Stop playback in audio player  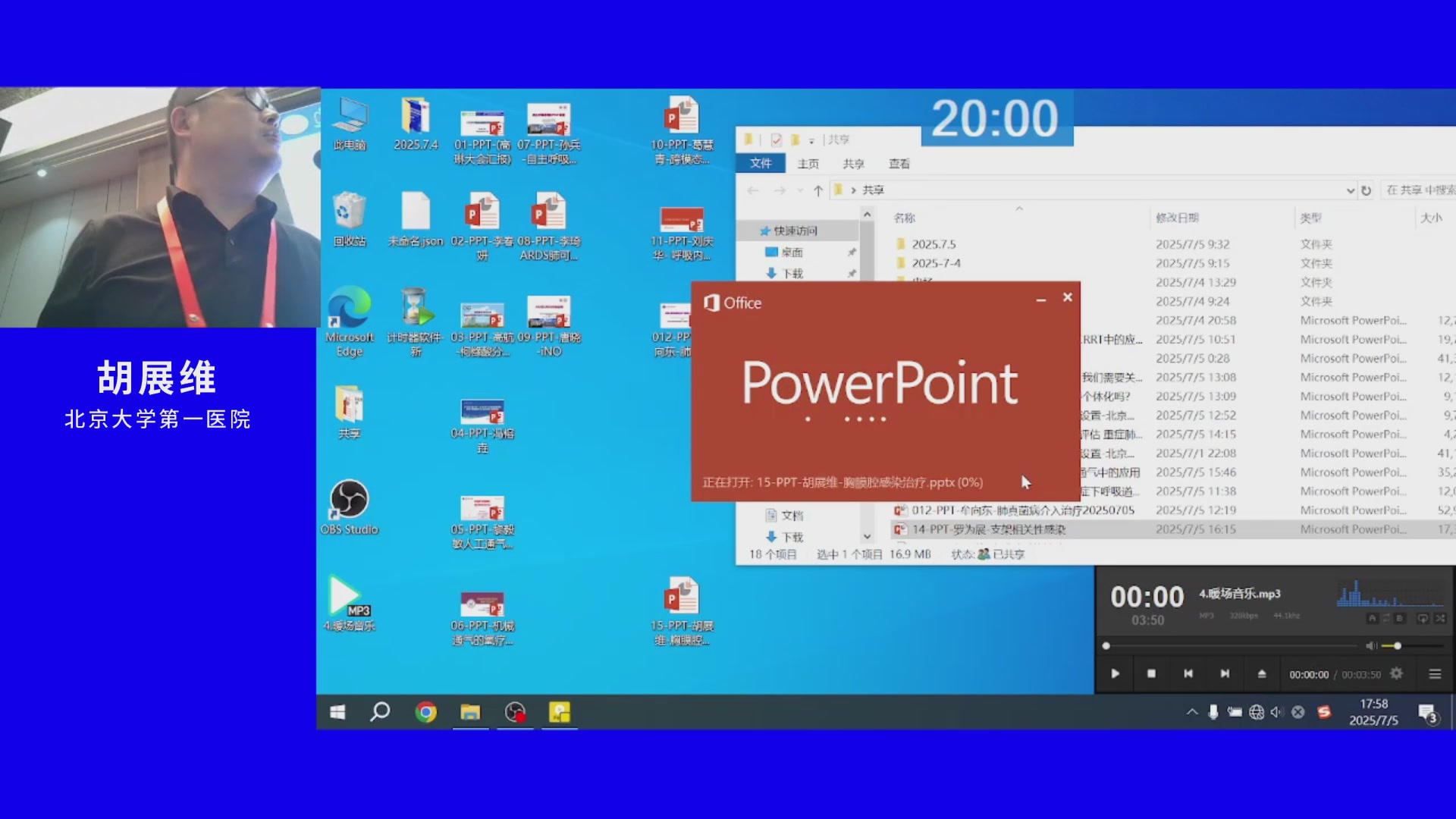[x=1151, y=673]
